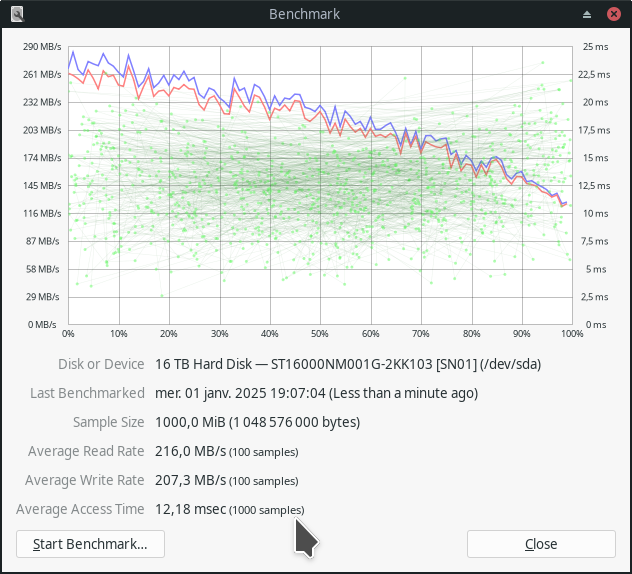This screenshot has height=574, width=632.
Task: Click the 80% label on horizontal axis
Action: pos(471,334)
